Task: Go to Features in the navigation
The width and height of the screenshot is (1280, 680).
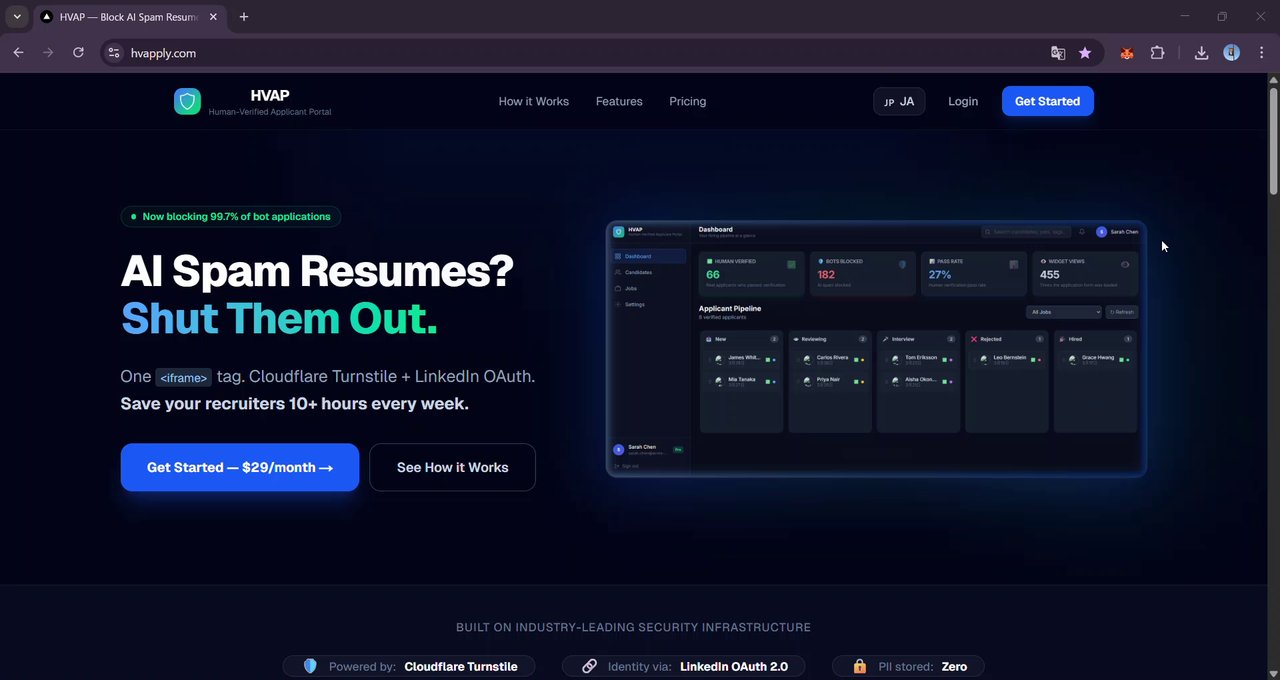Action: 619,101
